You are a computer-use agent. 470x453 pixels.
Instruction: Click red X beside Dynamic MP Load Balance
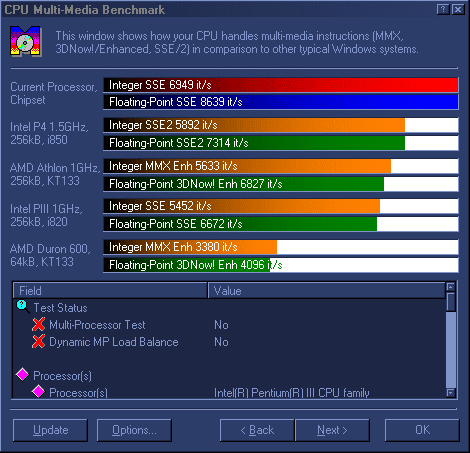(39, 341)
